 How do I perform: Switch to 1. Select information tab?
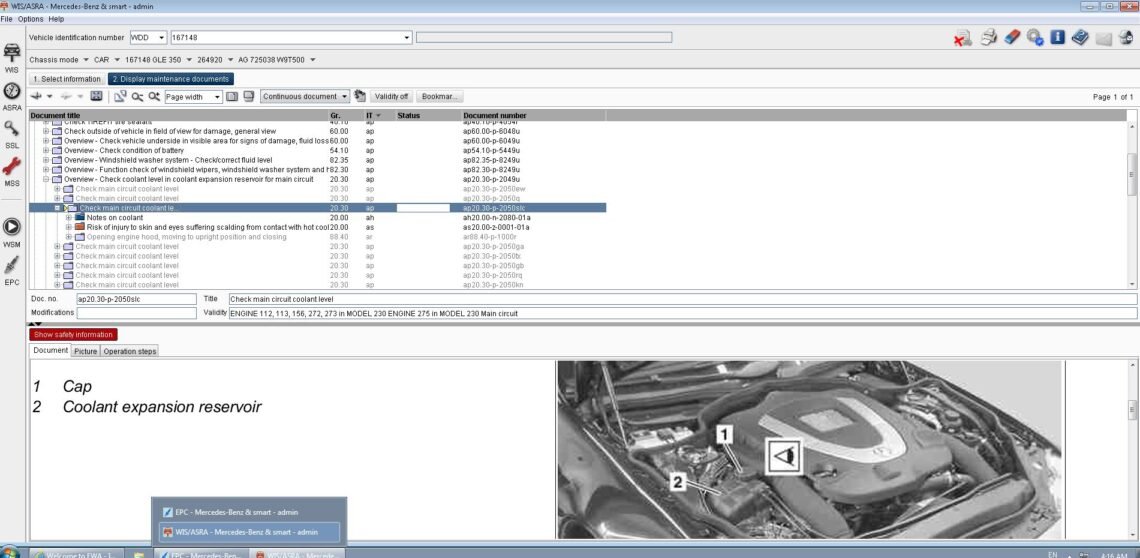[67, 79]
